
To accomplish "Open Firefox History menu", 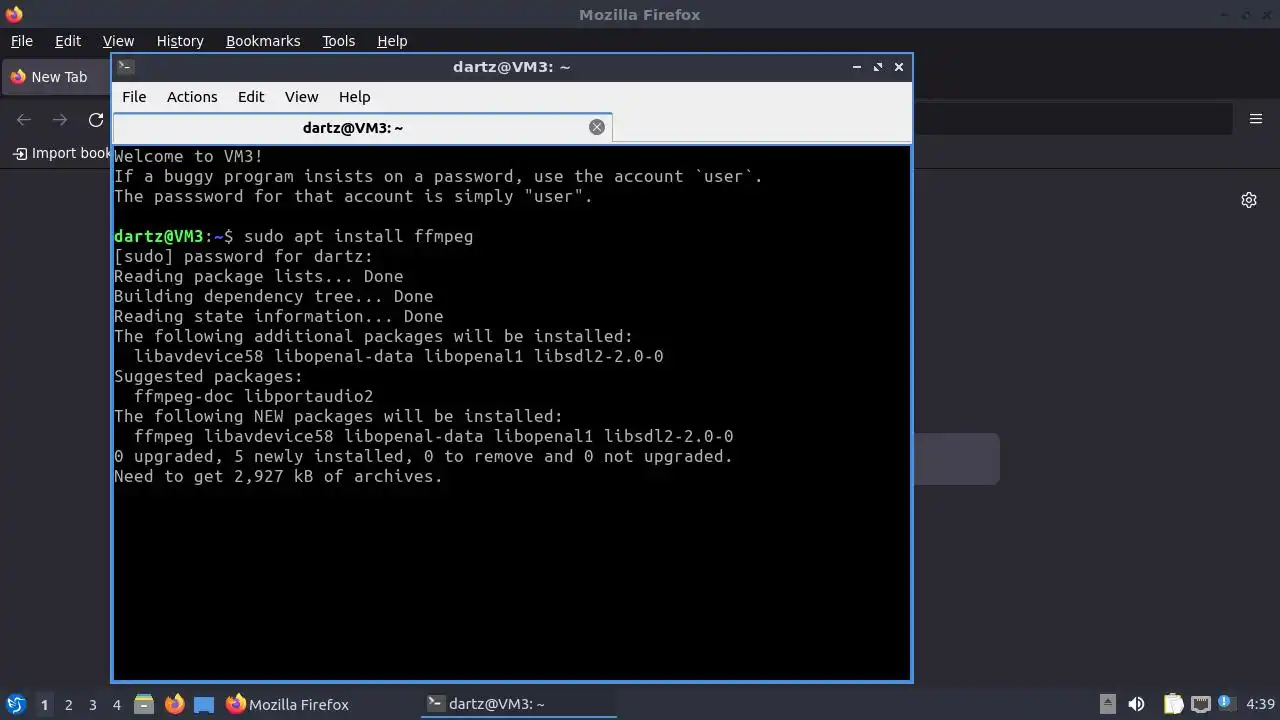I will click(x=180, y=41).
